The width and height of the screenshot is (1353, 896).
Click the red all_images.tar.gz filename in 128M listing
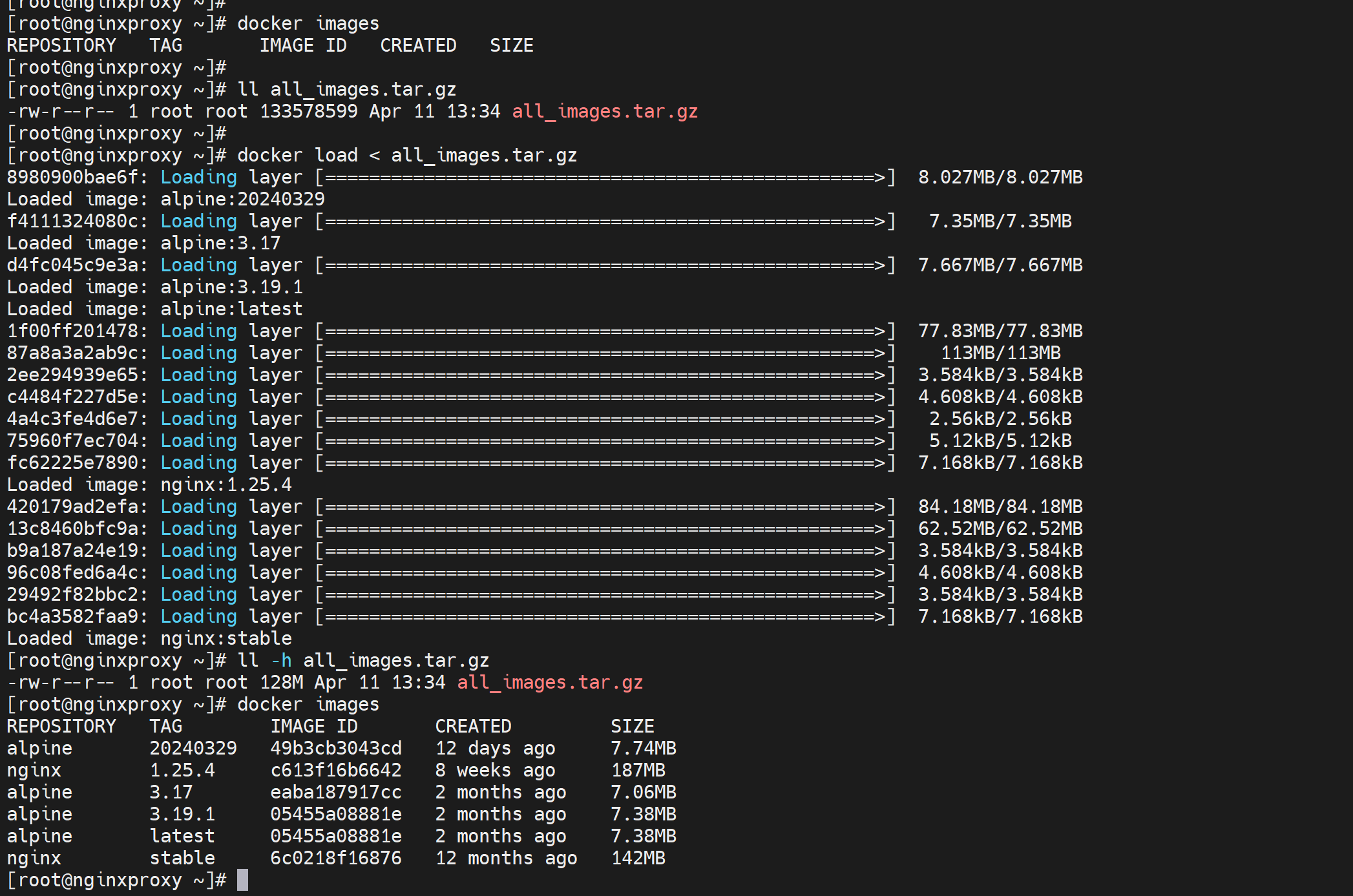(550, 682)
